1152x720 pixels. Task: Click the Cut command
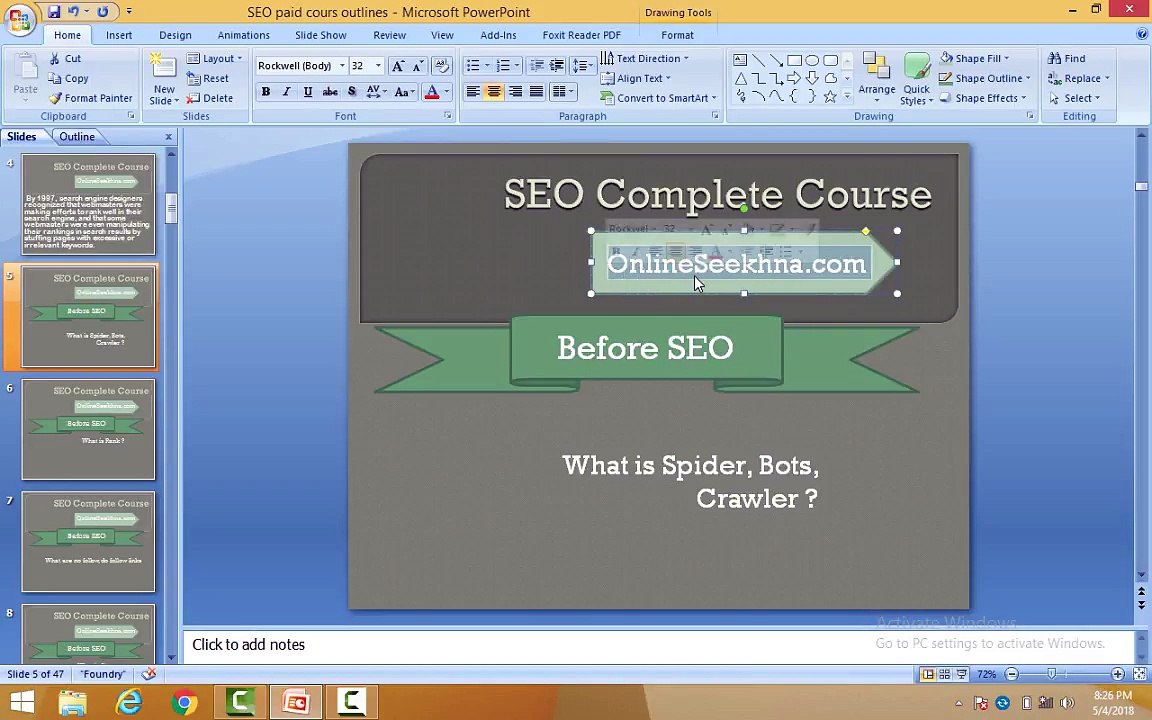tap(65, 58)
